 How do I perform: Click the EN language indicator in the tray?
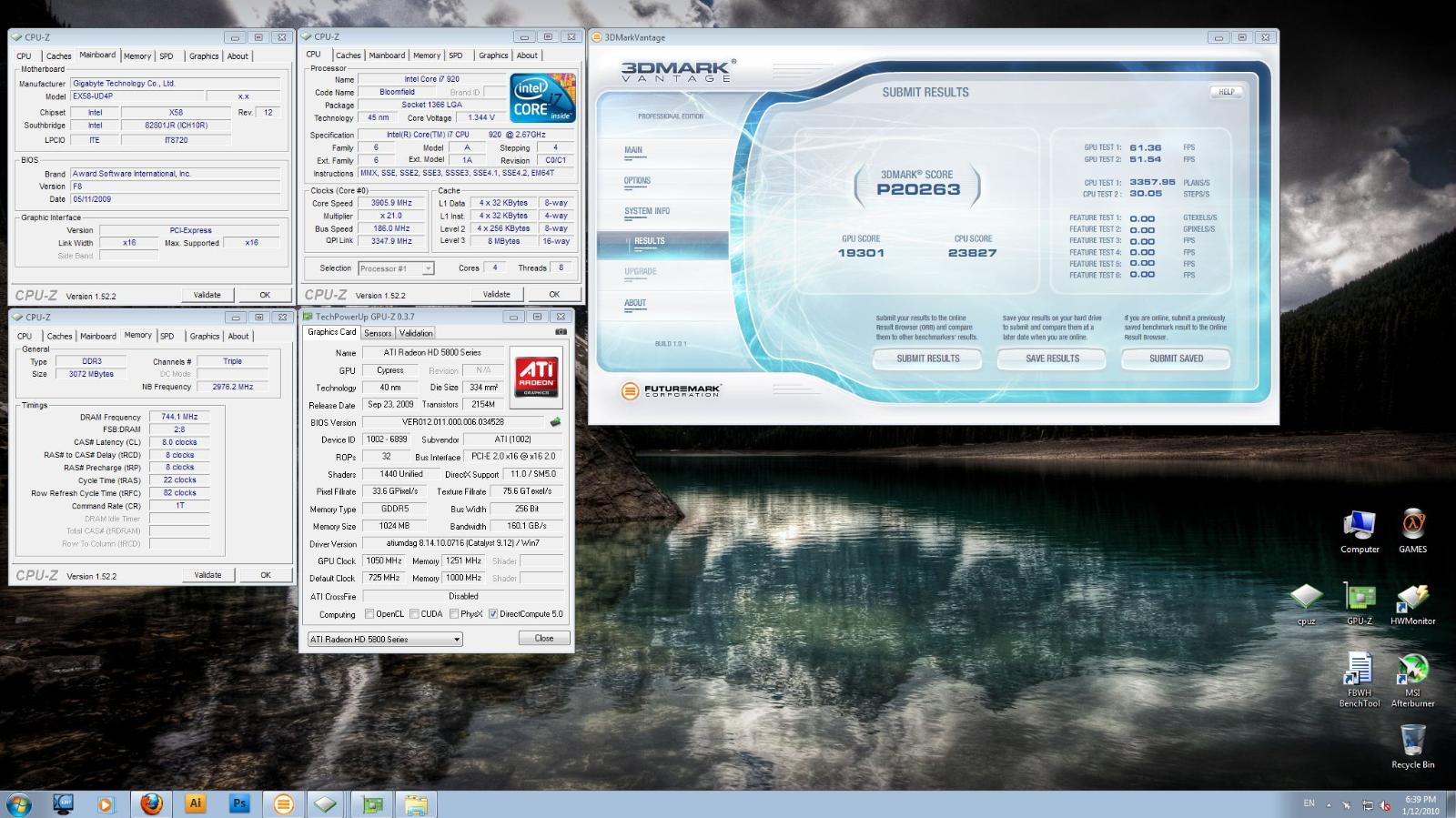1309,803
